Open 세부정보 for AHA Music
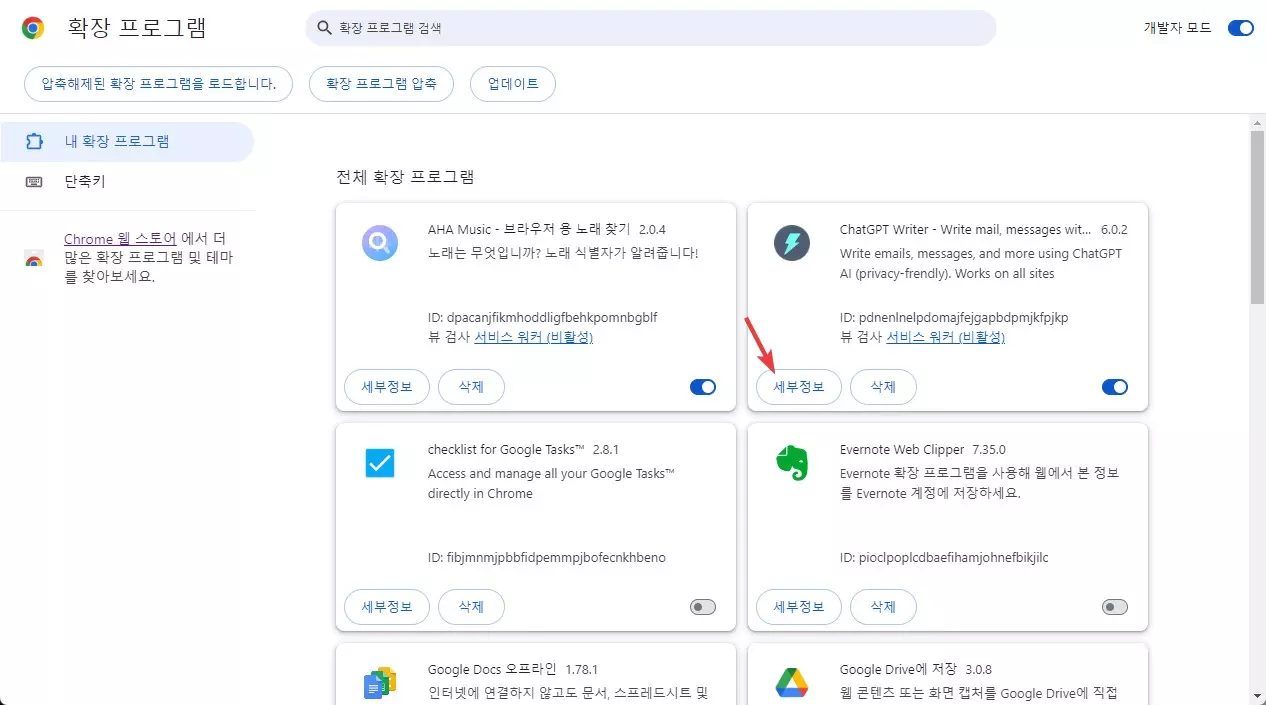The image size is (1266, 705). point(387,387)
